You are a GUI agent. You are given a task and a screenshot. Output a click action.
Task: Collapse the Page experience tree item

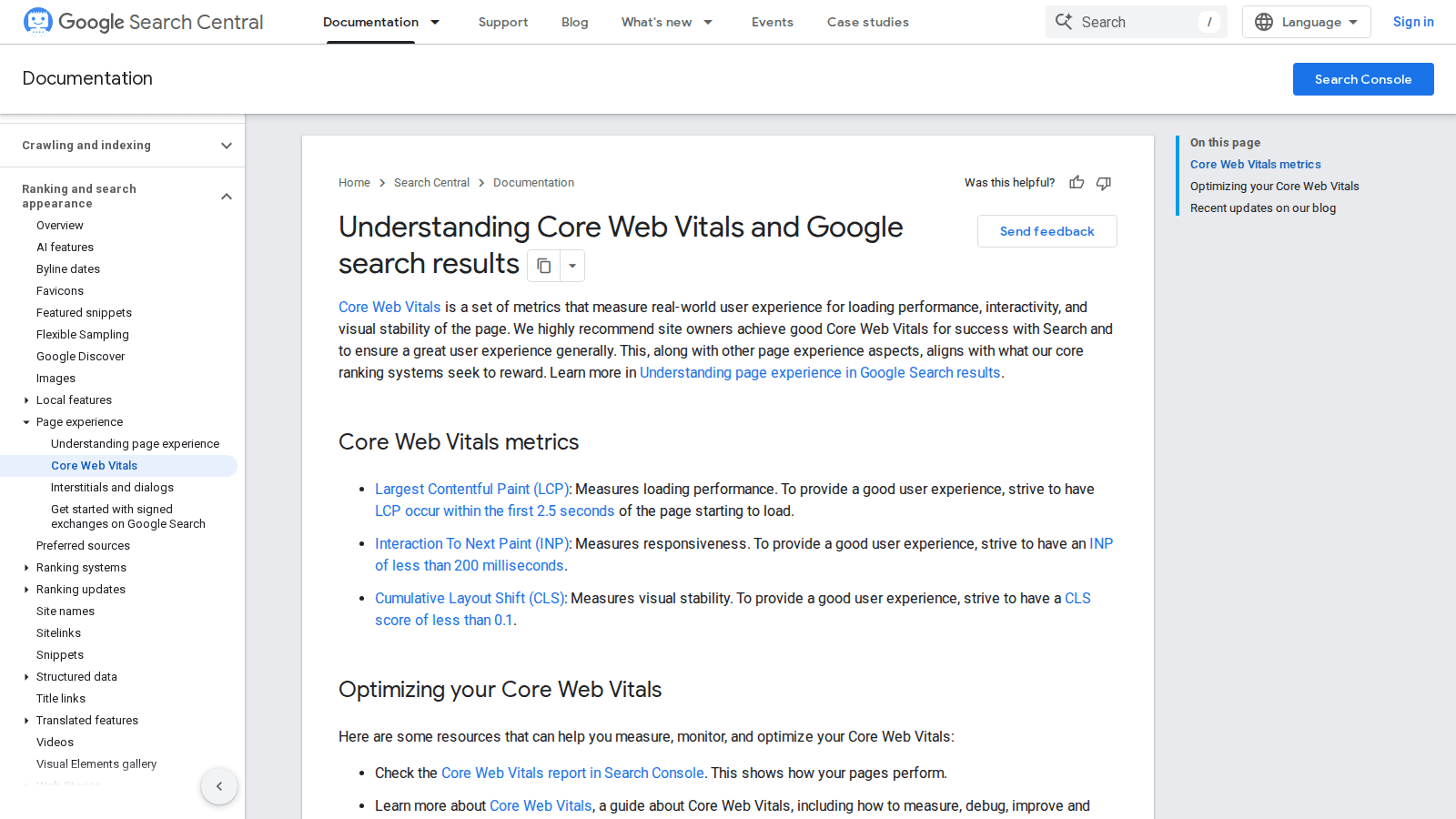[x=26, y=422]
